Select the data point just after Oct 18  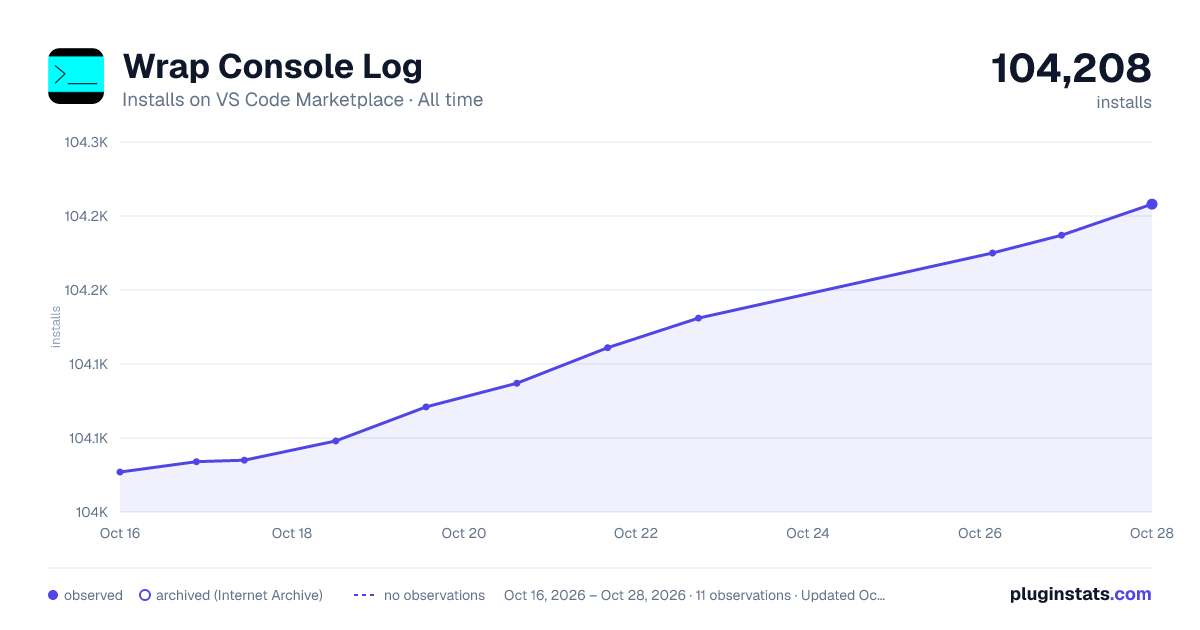coord(335,441)
